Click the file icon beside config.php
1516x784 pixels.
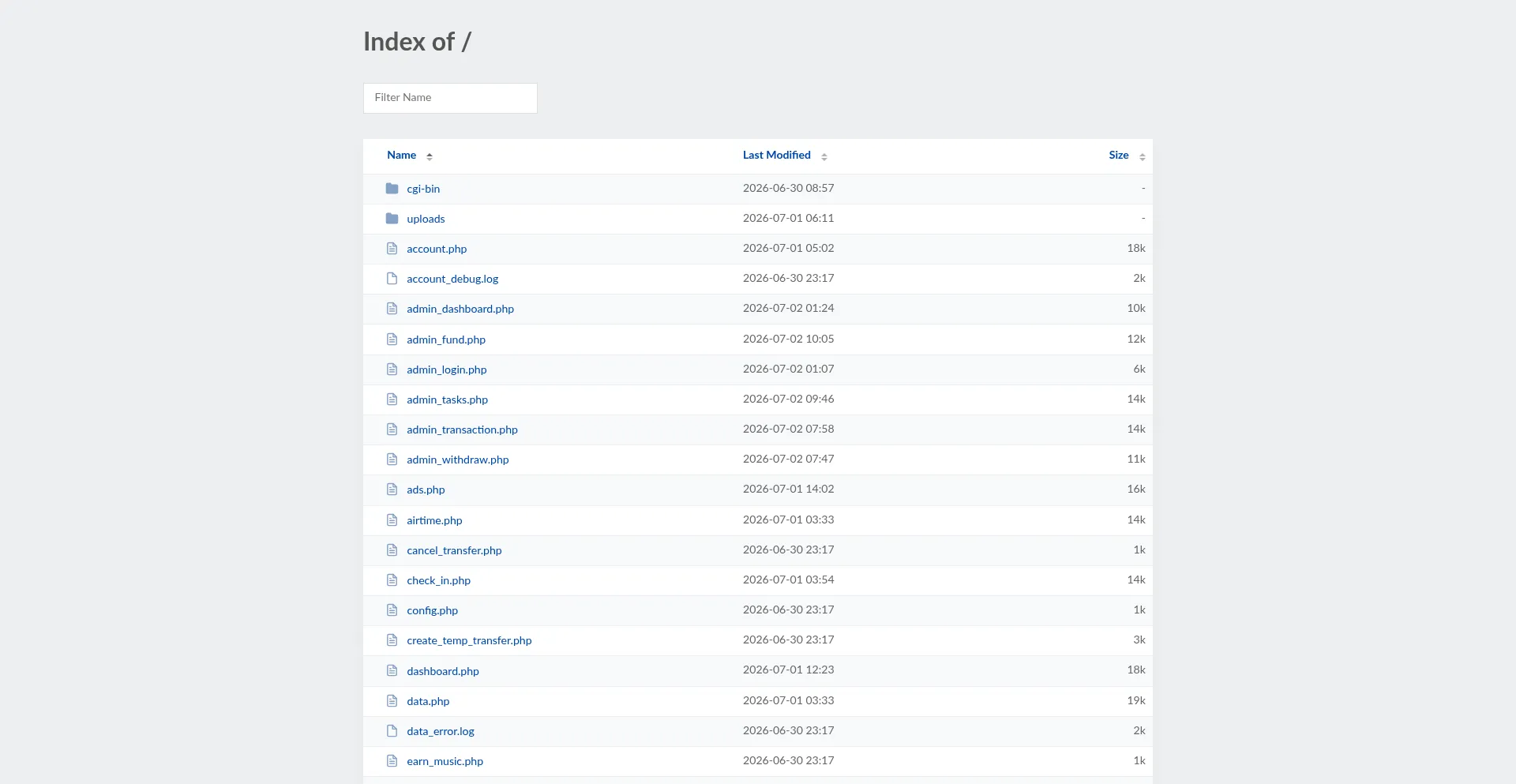(392, 610)
